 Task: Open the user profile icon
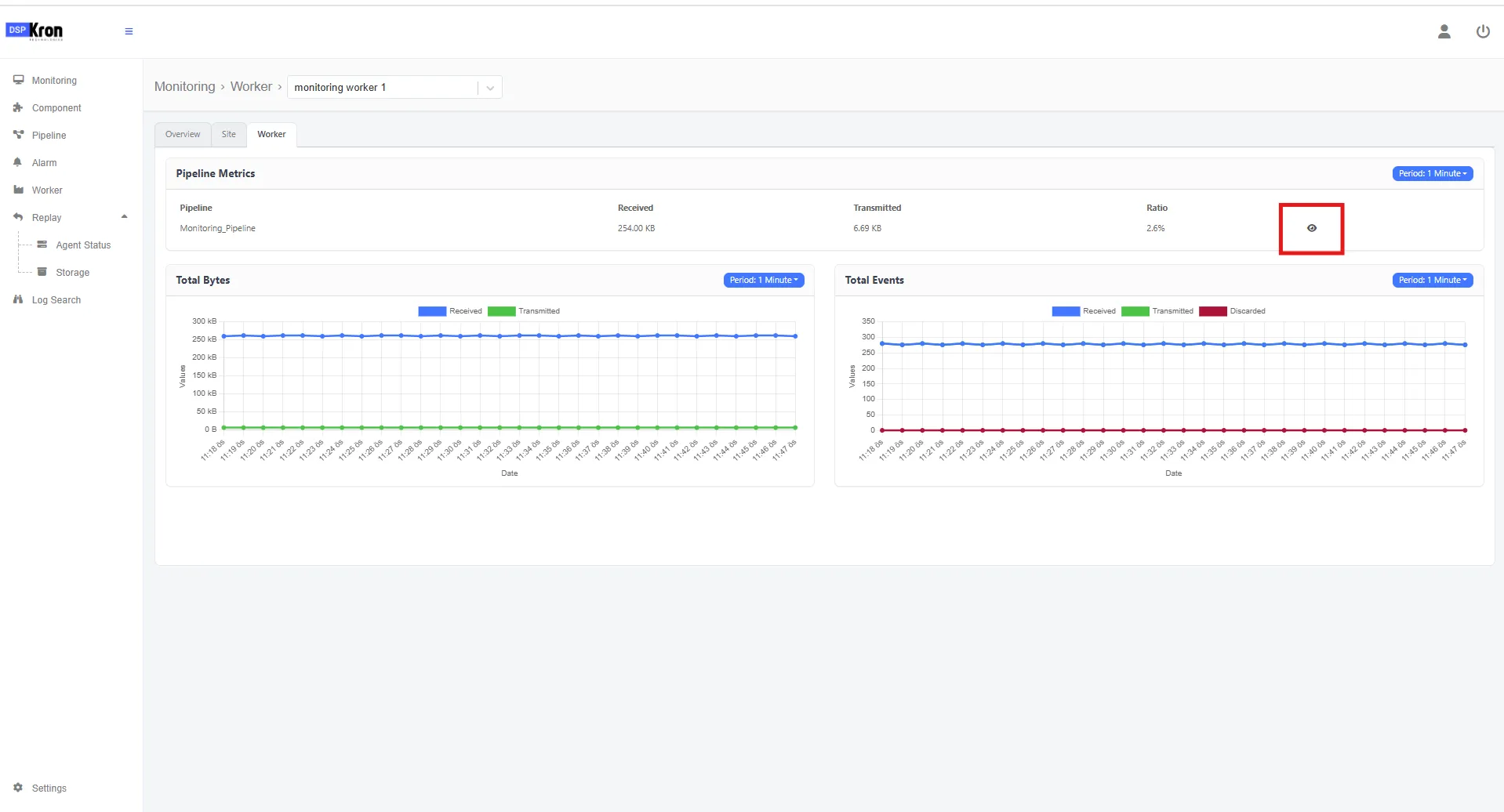(x=1444, y=31)
